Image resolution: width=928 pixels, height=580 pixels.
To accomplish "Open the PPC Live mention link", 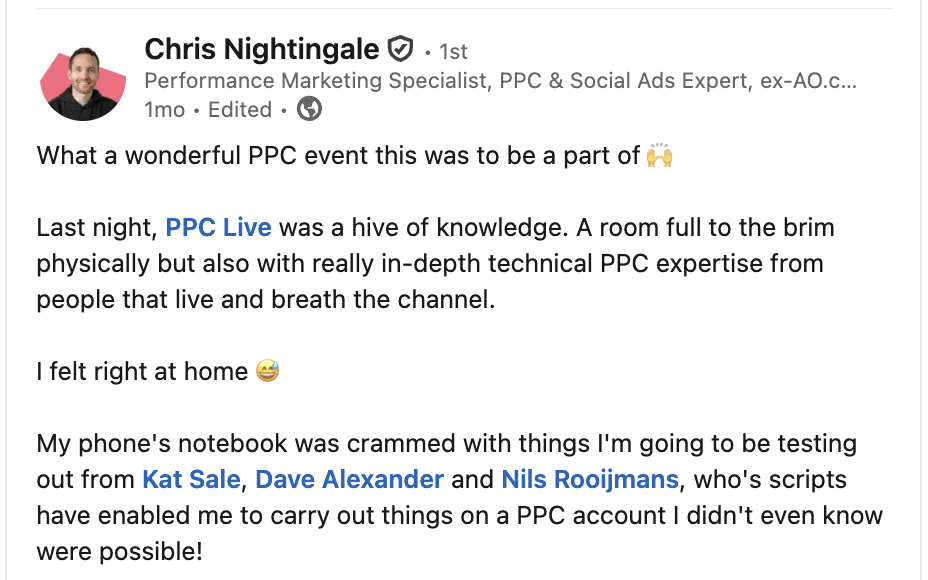I will tap(218, 228).
